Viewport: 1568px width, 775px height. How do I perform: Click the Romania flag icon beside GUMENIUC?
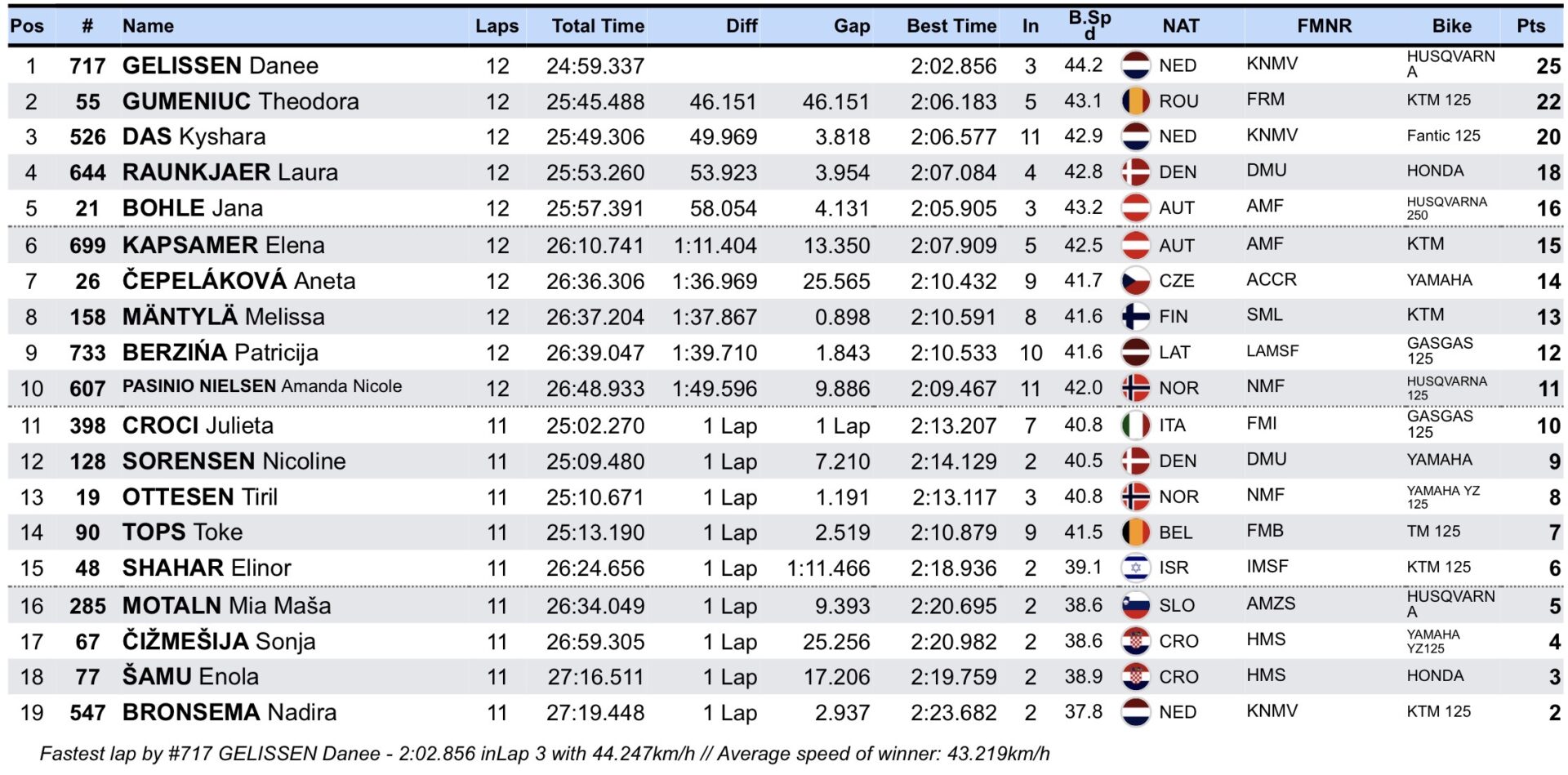1135,101
